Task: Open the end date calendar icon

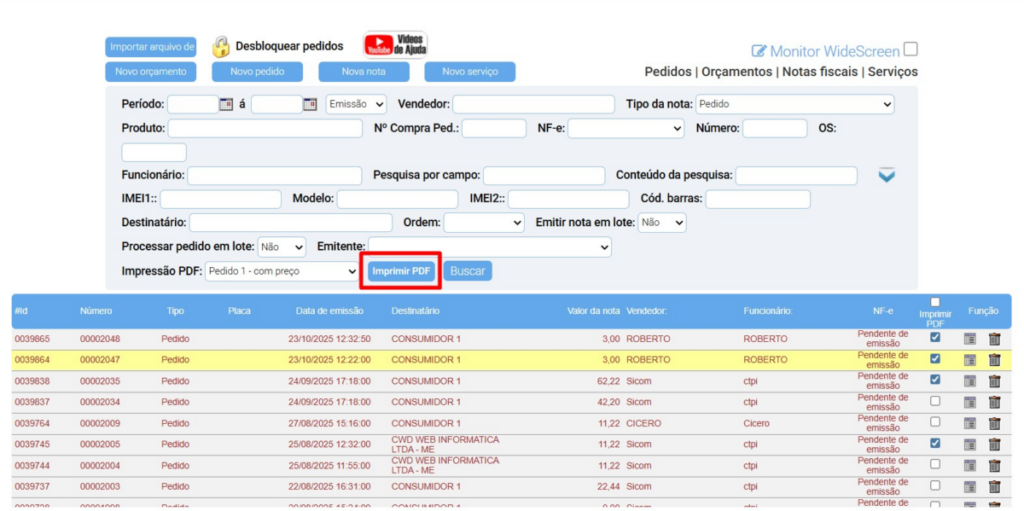Action: click(310, 104)
